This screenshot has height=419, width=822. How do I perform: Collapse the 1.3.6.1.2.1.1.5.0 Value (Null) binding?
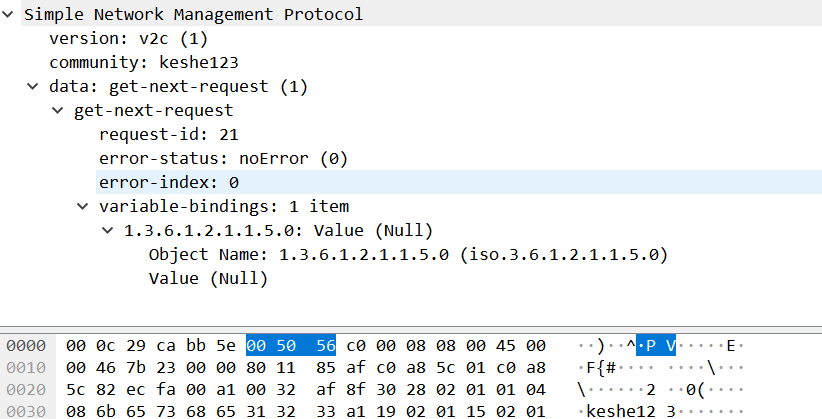109,231
